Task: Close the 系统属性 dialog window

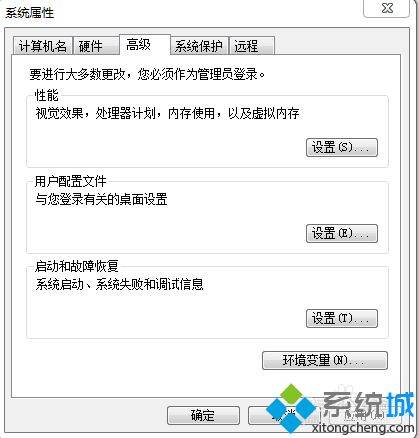Action: click(x=387, y=8)
